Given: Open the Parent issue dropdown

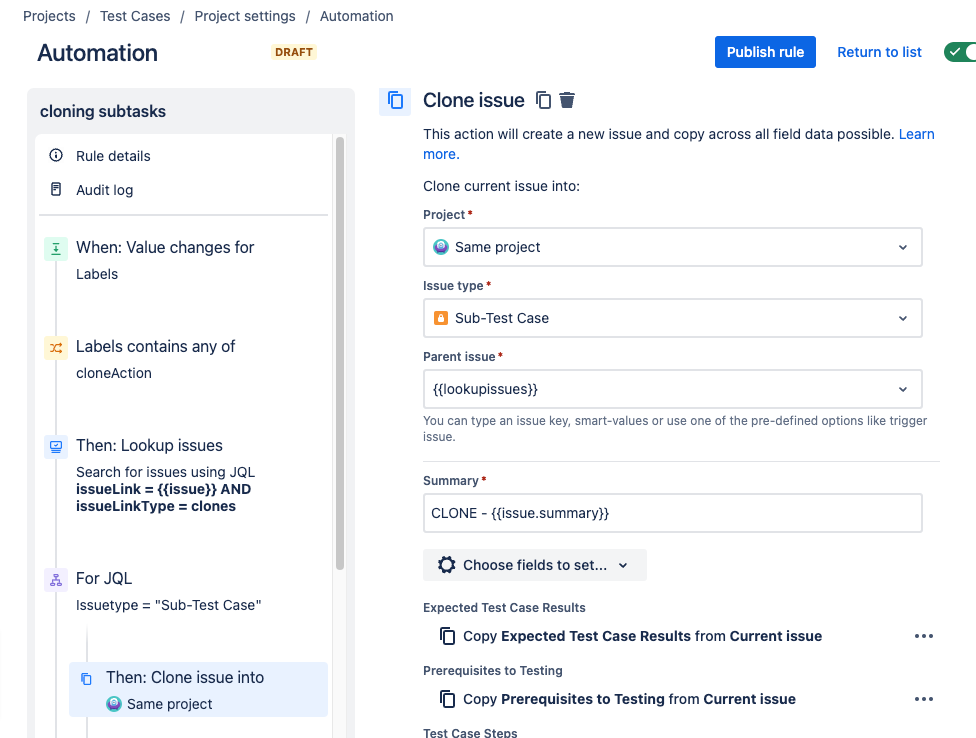Looking at the screenshot, I should (x=672, y=389).
